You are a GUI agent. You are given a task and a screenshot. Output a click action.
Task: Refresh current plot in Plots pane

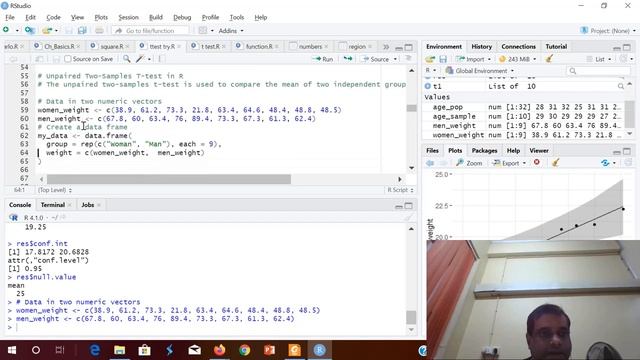coord(605,162)
